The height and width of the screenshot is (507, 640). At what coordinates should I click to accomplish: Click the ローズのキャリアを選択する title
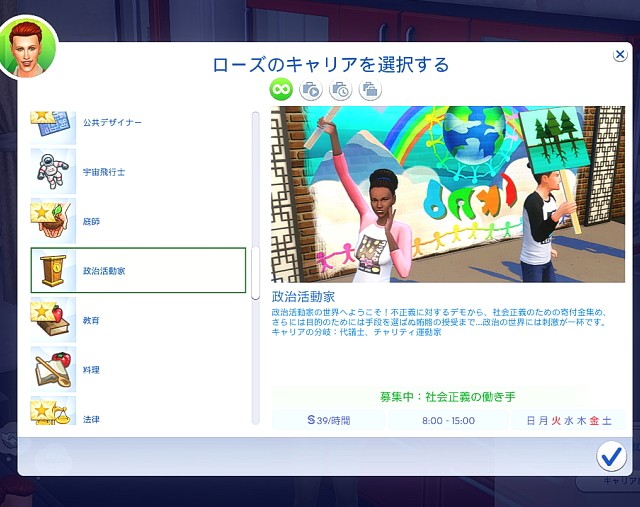[x=331, y=64]
